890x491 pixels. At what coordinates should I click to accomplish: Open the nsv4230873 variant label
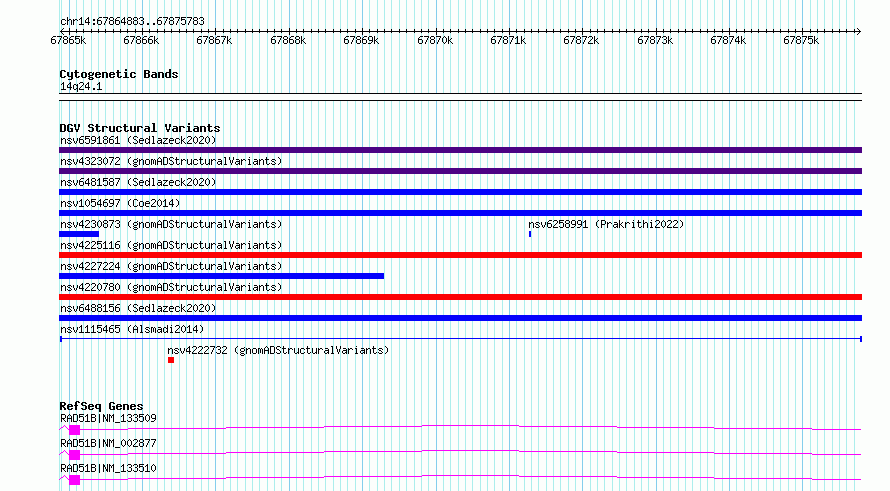click(x=171, y=224)
